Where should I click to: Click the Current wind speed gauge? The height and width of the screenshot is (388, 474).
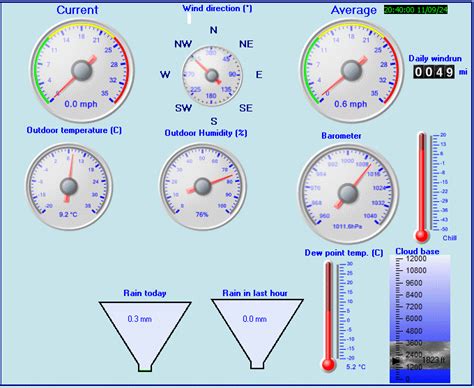(82, 71)
